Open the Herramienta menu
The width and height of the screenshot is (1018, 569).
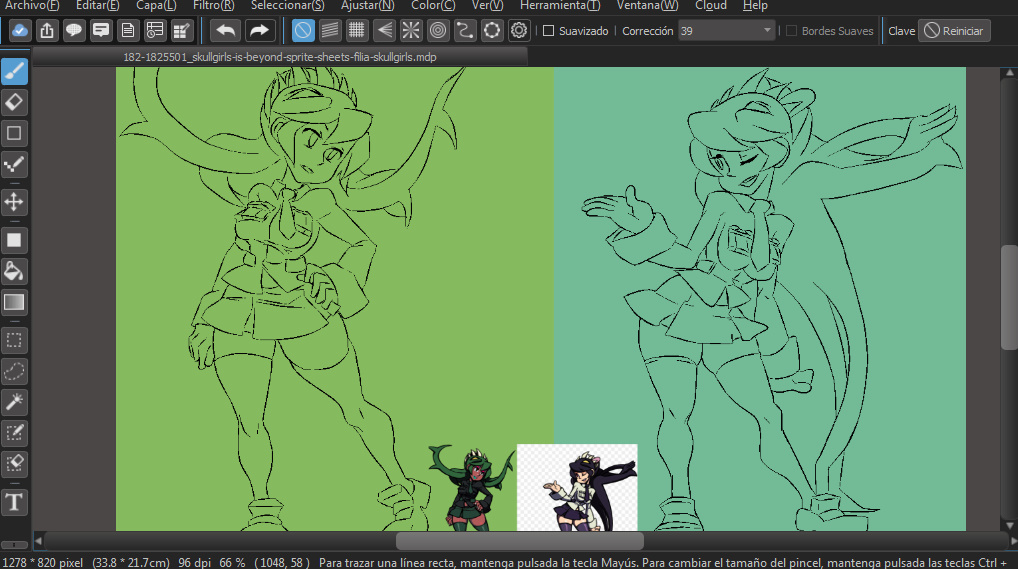(x=560, y=6)
